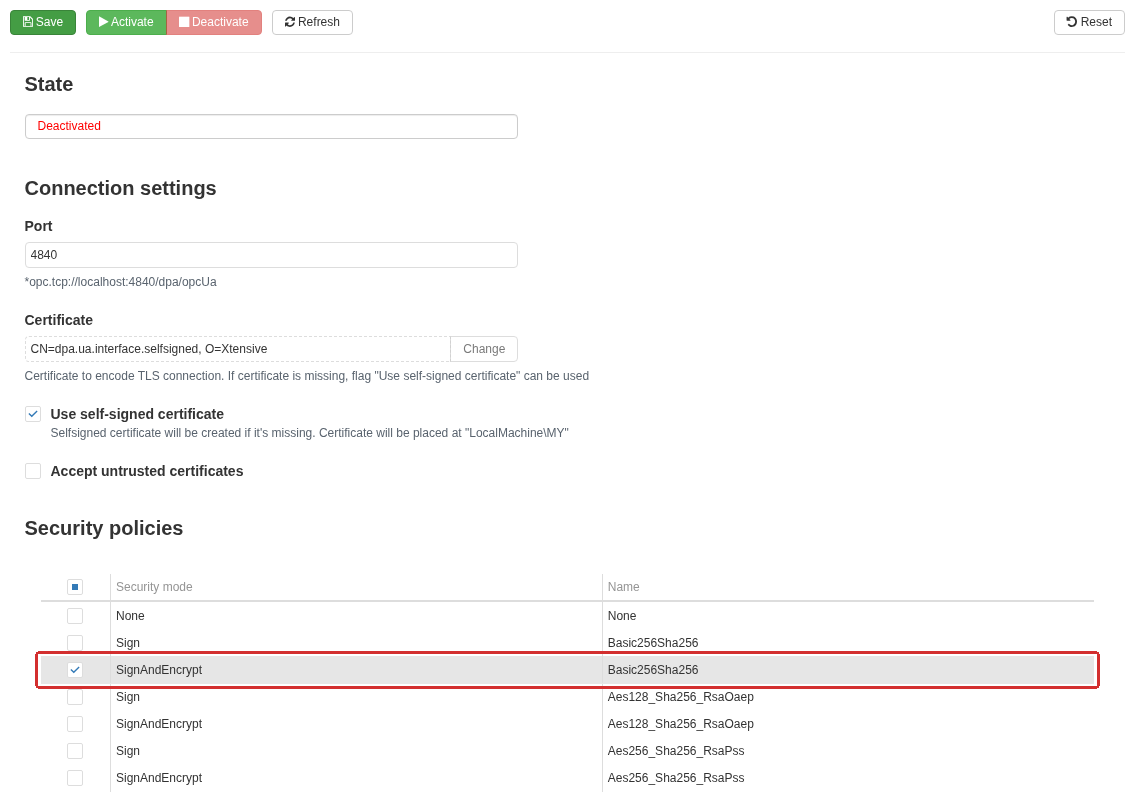Activate the OPC UA interface
The image size is (1131, 802).
click(126, 22)
